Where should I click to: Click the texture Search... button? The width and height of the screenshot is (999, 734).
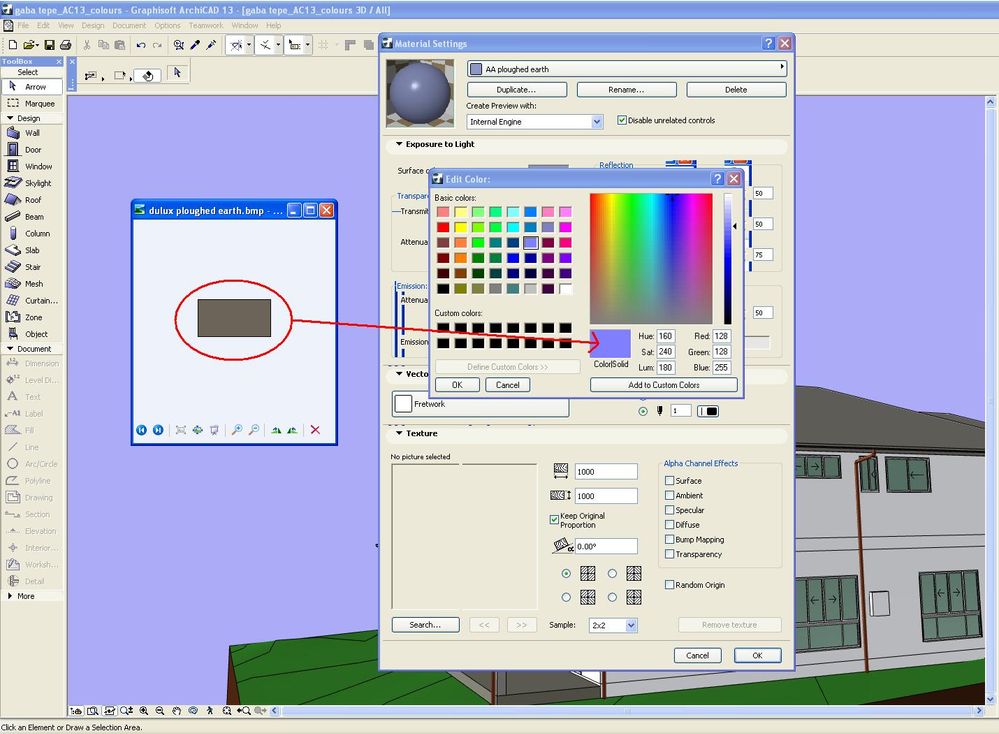point(425,625)
